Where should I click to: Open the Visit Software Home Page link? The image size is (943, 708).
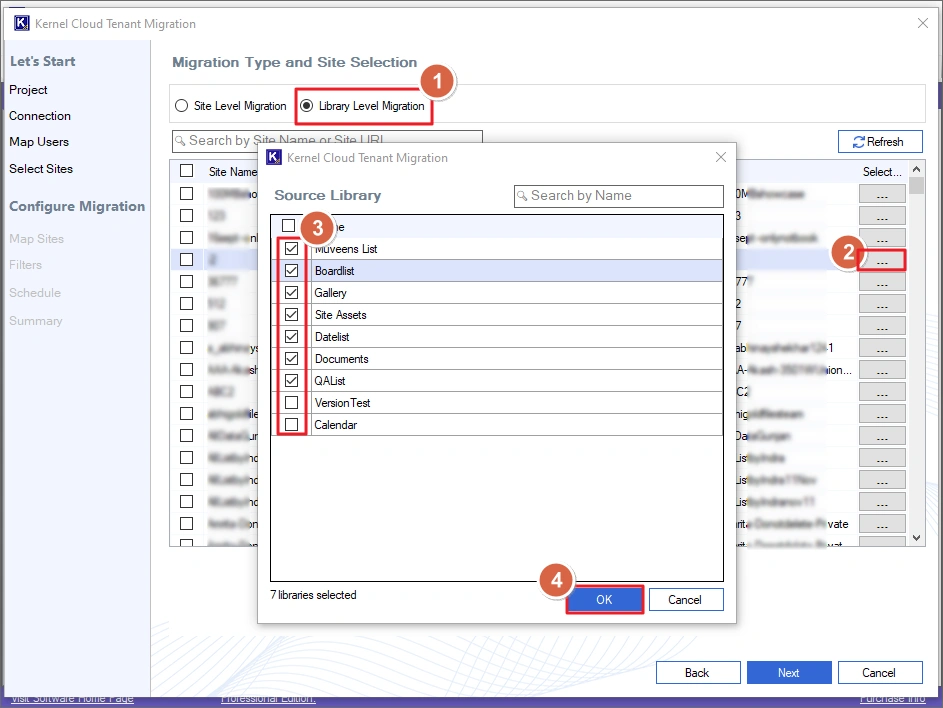pyautogui.click(x=71, y=699)
